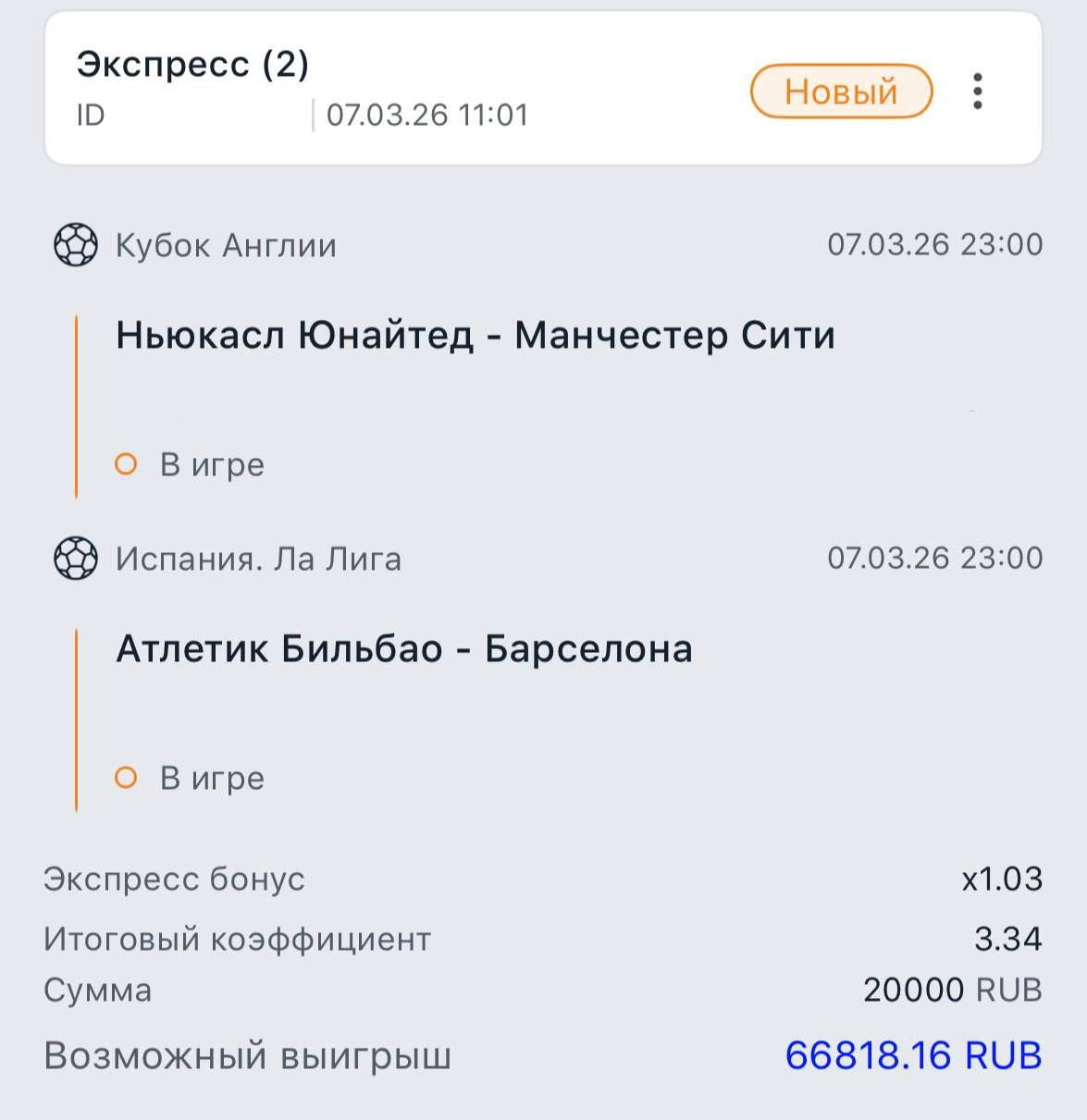1087x1120 pixels.
Task: Click the 3.34 total odds value
Action: click(1007, 939)
